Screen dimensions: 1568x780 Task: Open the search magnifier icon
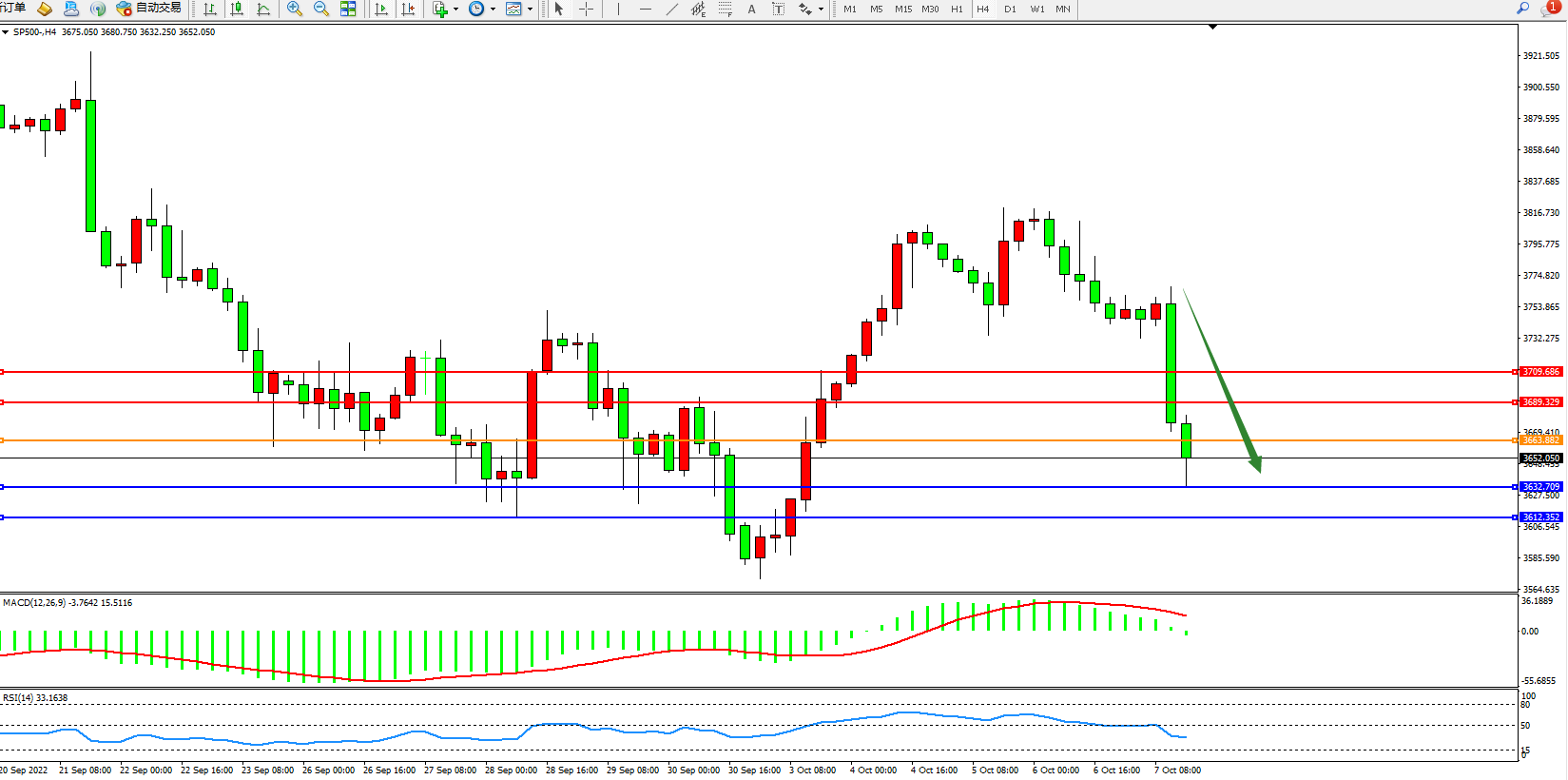(1522, 9)
